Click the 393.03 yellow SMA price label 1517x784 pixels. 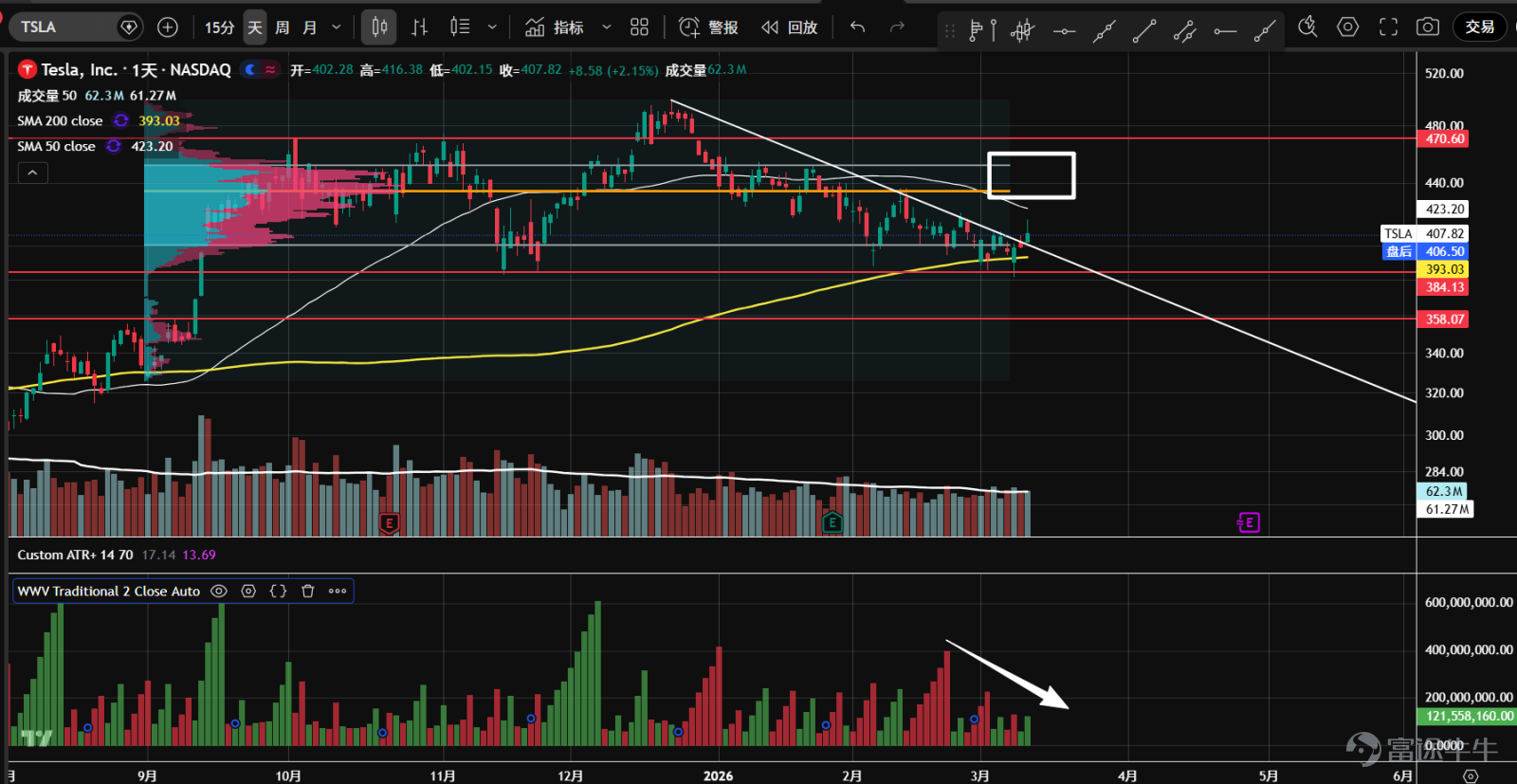point(1443,269)
